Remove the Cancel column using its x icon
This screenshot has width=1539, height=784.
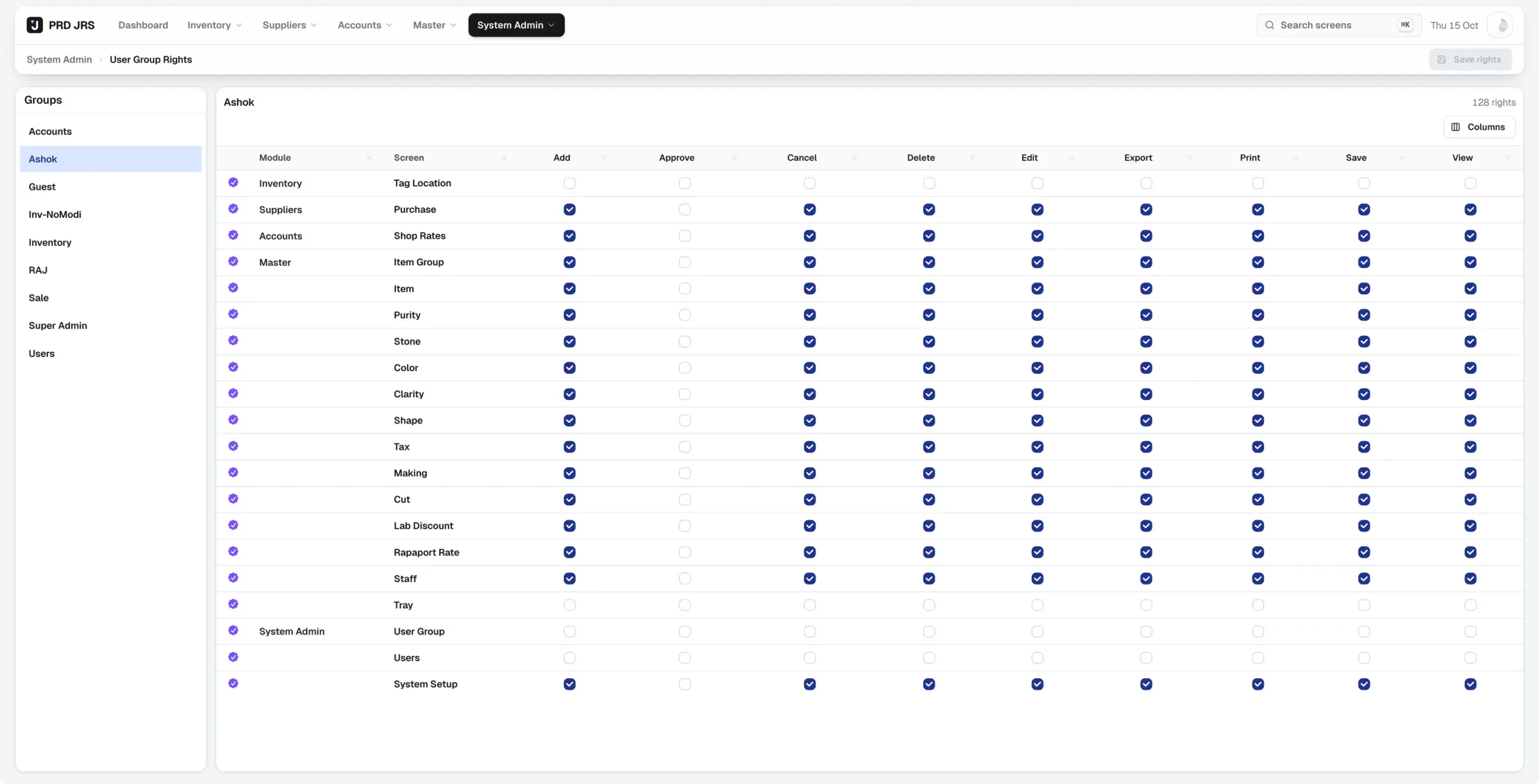(854, 158)
